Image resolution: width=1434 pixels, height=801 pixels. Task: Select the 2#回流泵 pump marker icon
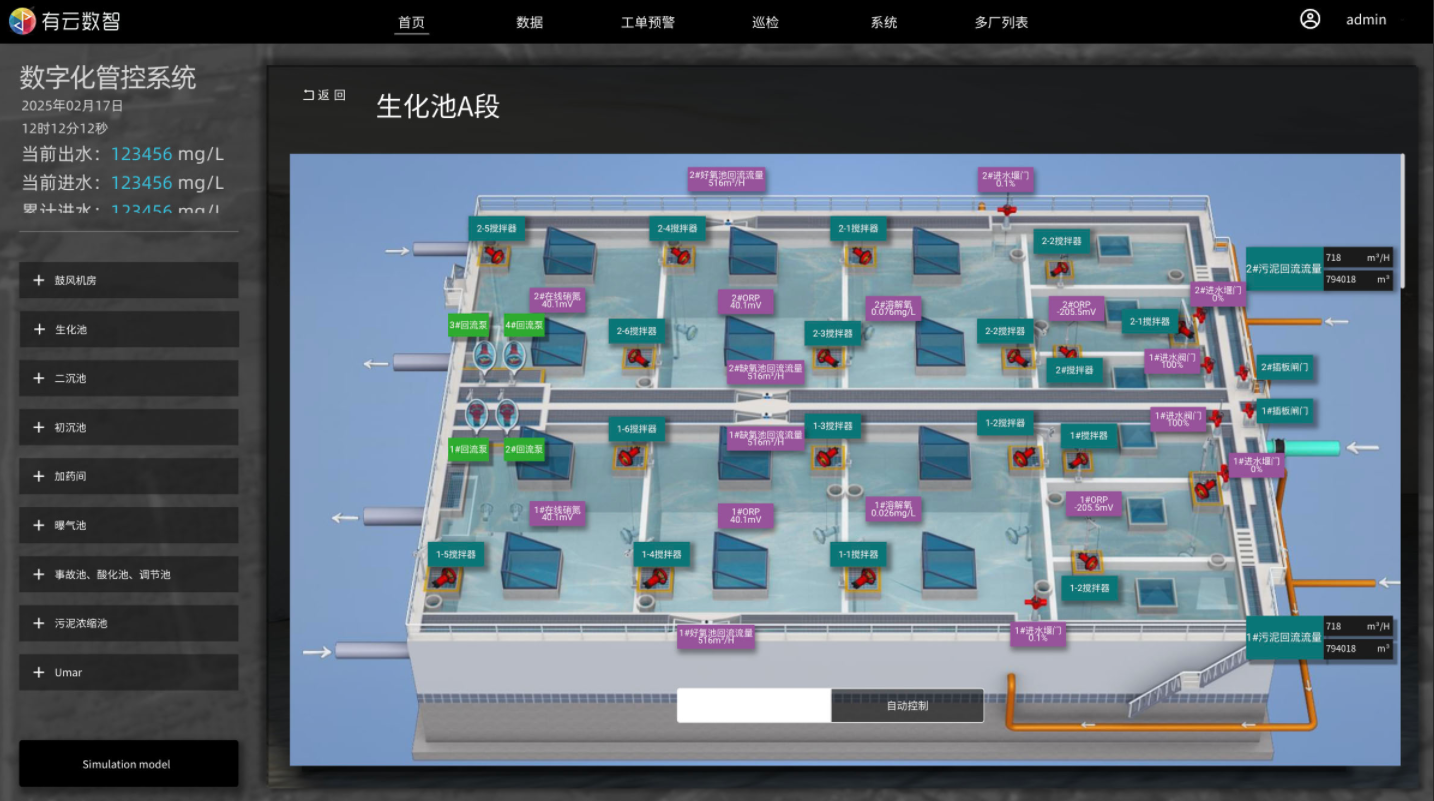507,414
